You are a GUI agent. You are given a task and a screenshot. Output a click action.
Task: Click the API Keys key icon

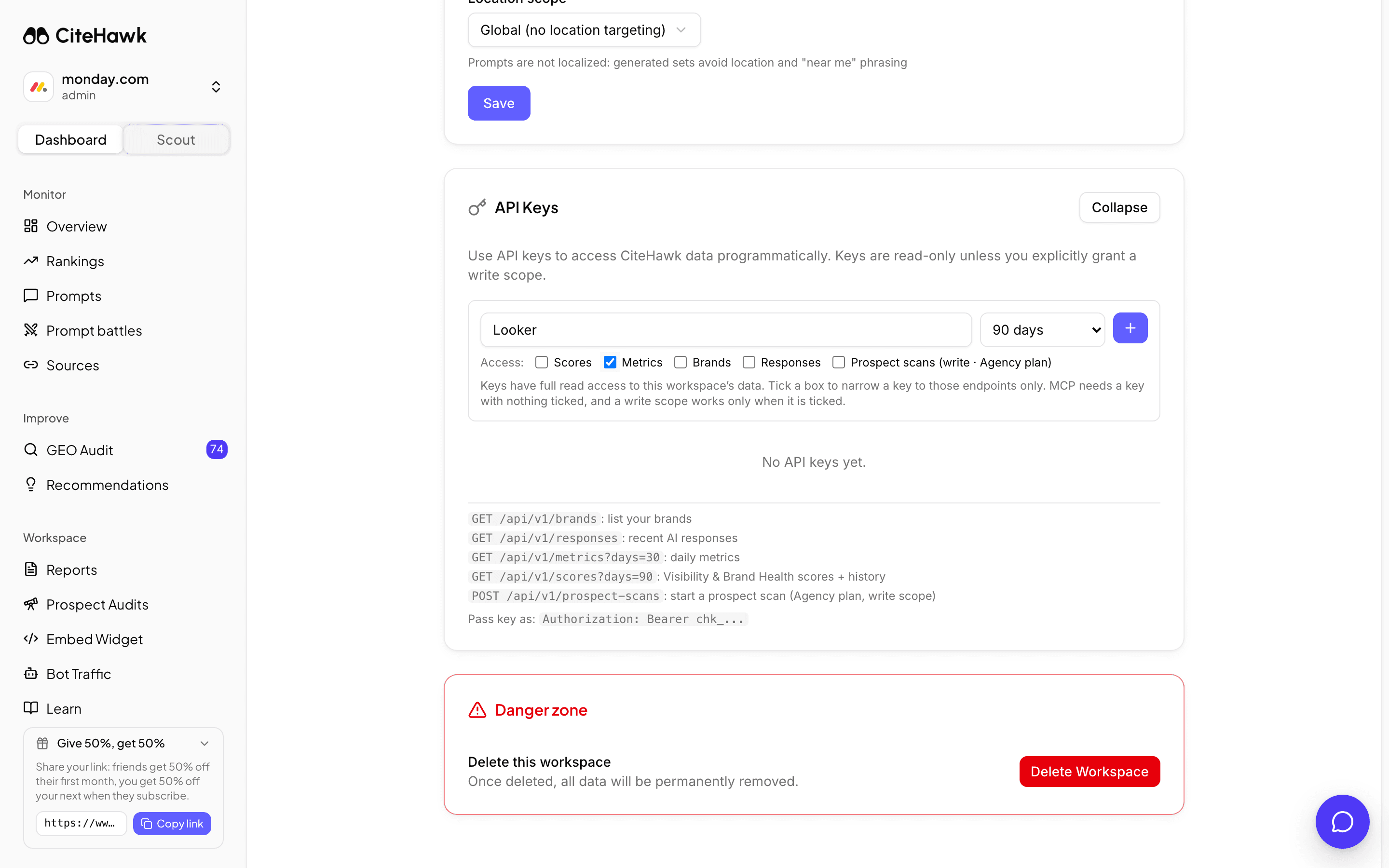[477, 207]
